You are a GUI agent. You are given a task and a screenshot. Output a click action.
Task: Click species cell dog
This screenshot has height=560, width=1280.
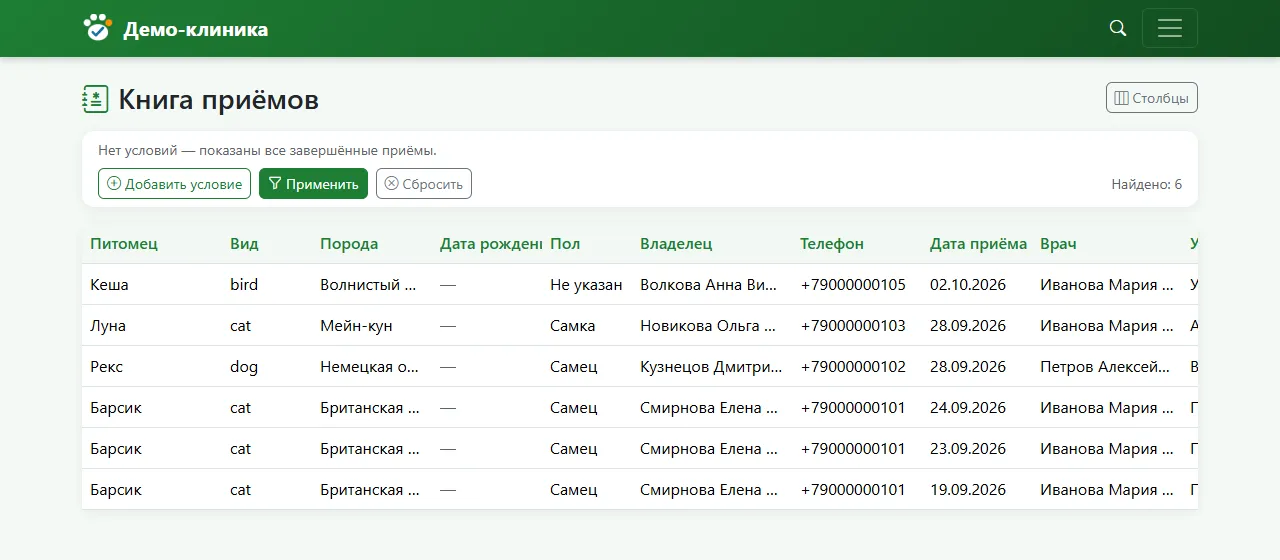(x=244, y=367)
